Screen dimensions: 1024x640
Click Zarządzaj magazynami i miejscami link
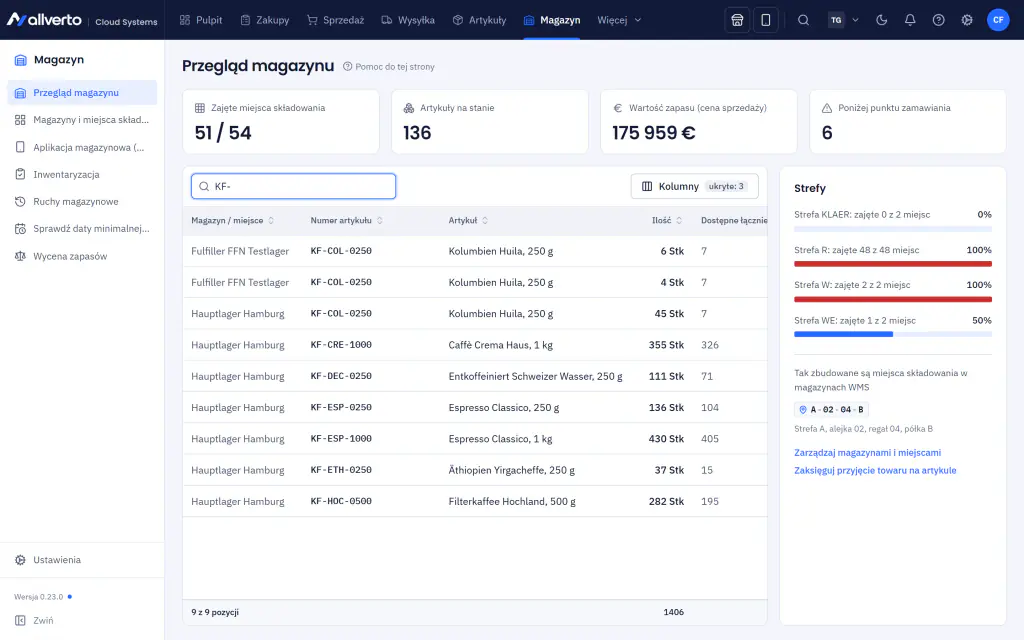(x=867, y=453)
